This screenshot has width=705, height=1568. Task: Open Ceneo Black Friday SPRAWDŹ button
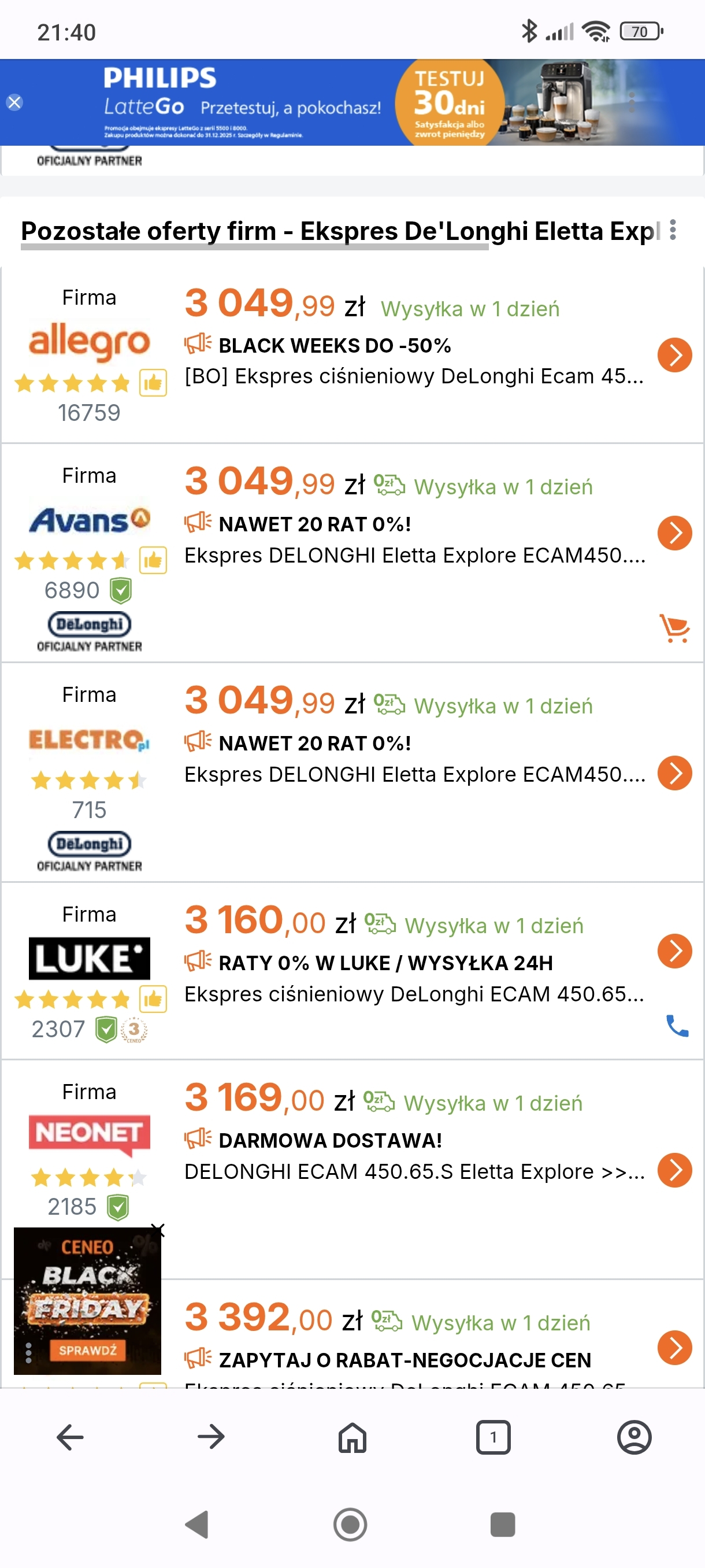point(87,1350)
